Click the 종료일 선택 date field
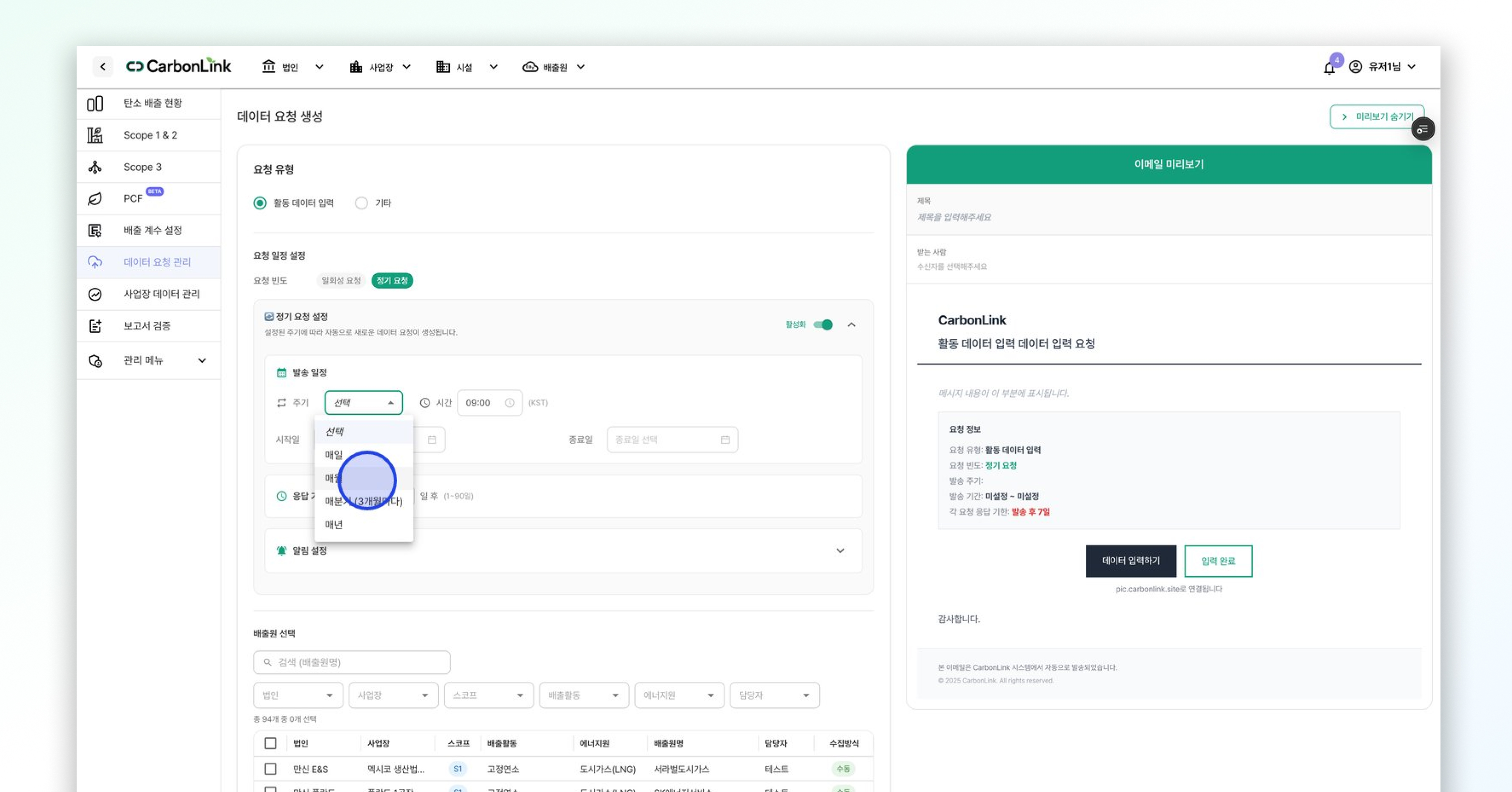Image resolution: width=1512 pixels, height=792 pixels. click(672, 440)
